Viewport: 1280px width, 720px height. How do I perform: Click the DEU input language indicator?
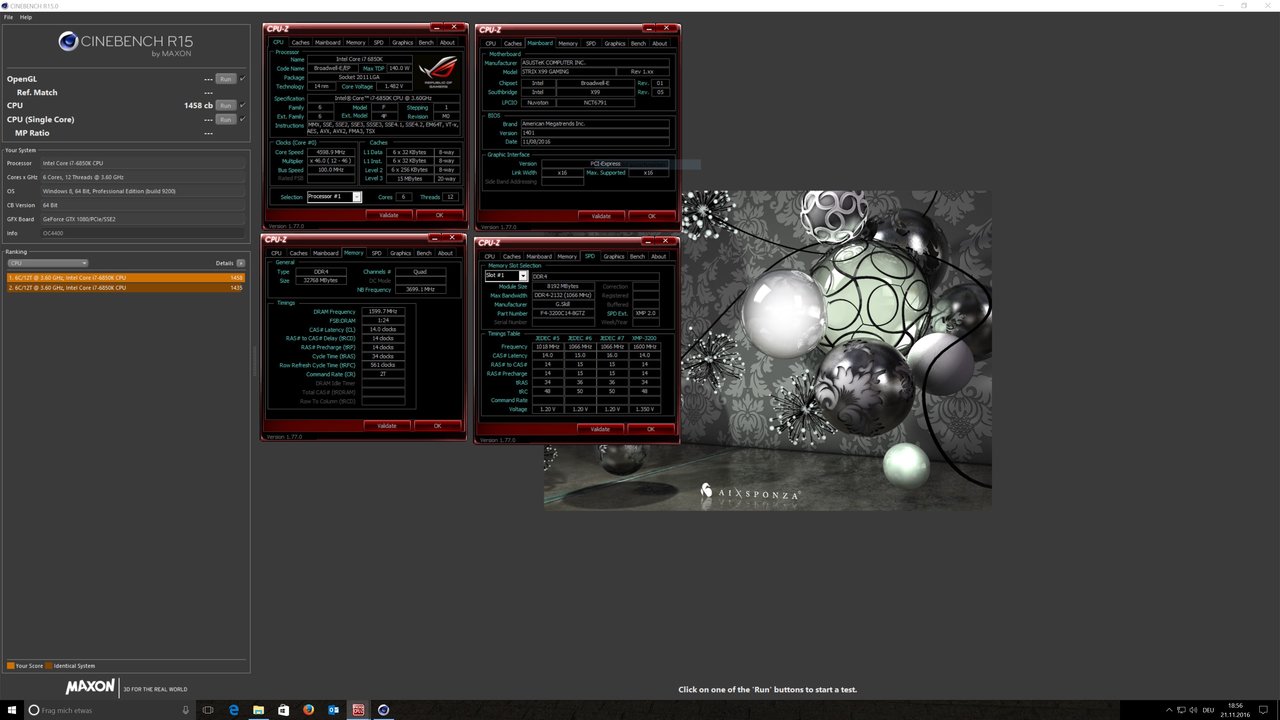point(1210,710)
